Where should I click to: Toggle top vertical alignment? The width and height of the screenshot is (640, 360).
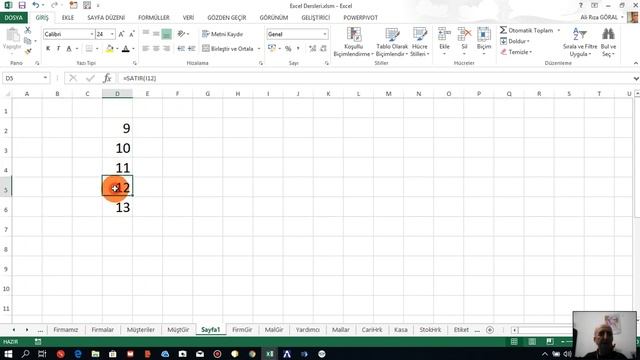146,34
